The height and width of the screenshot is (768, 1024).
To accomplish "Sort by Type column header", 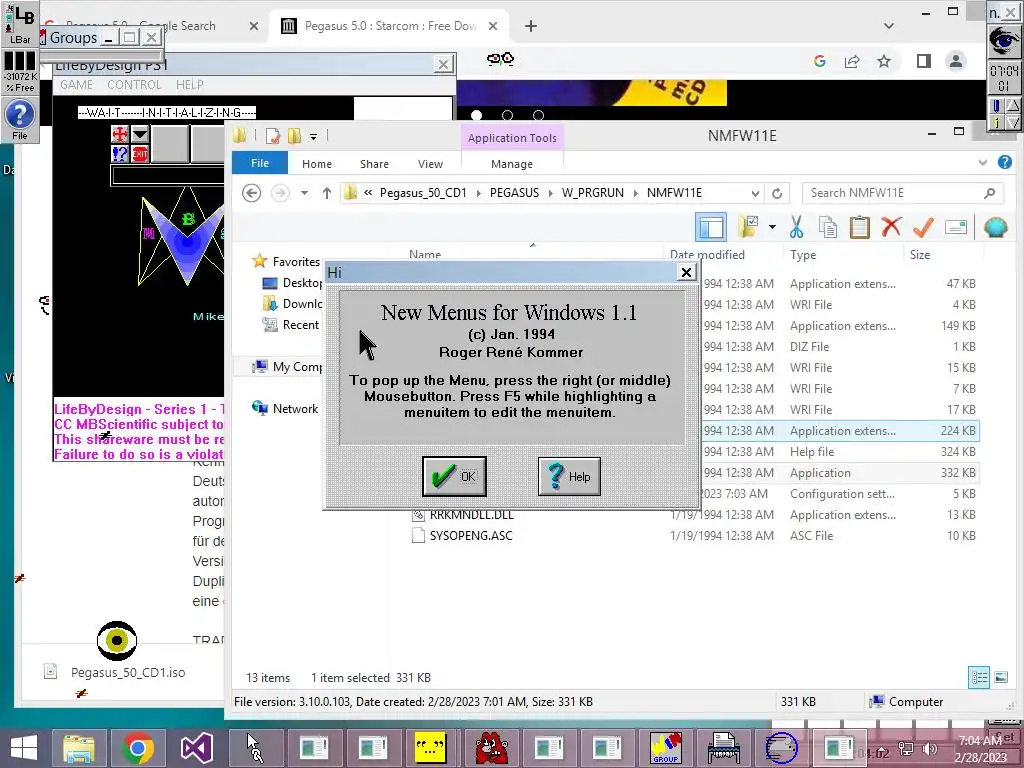I will click(x=803, y=255).
